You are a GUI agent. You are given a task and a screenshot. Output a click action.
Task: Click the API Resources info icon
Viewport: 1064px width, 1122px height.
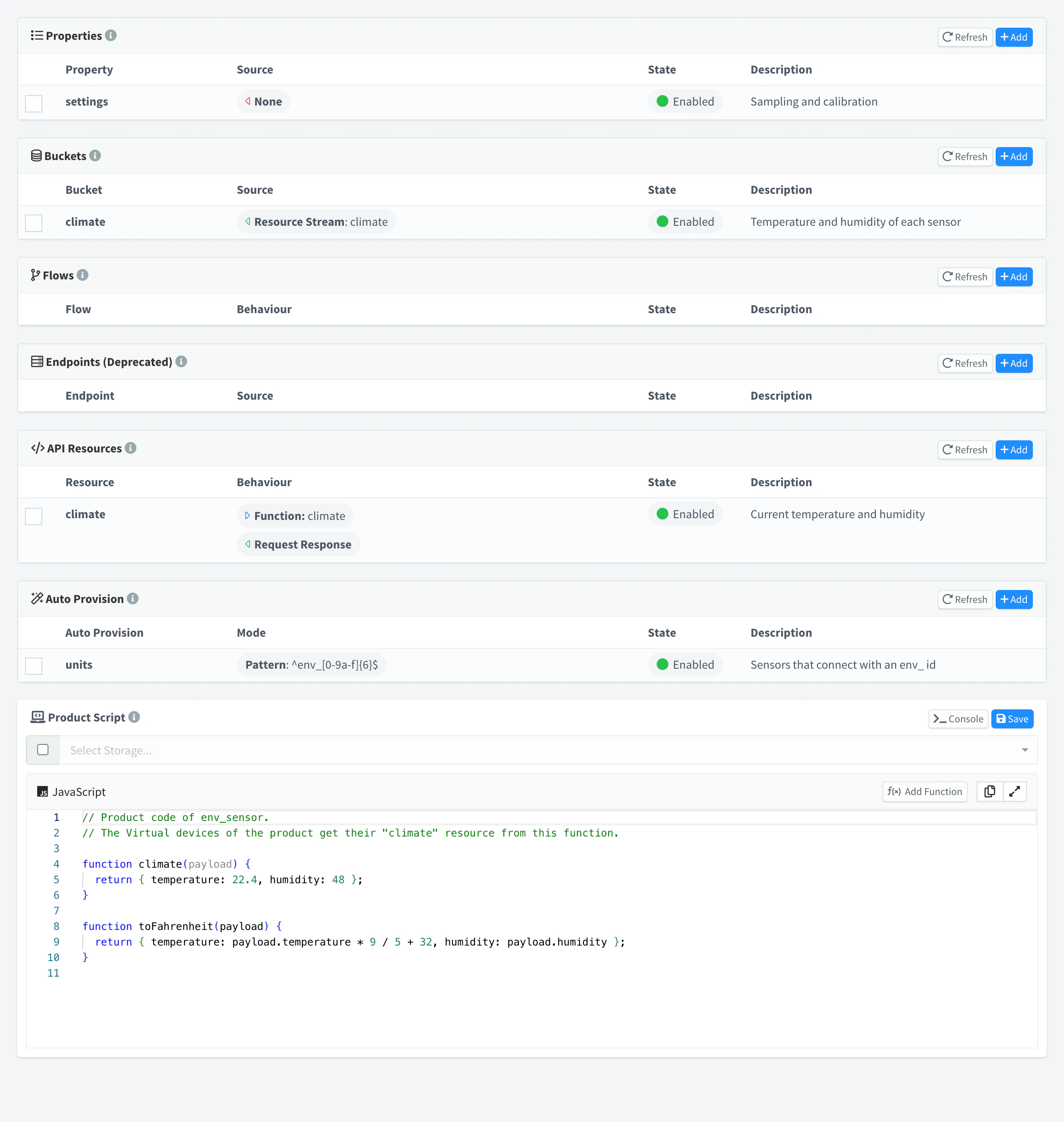(x=131, y=448)
